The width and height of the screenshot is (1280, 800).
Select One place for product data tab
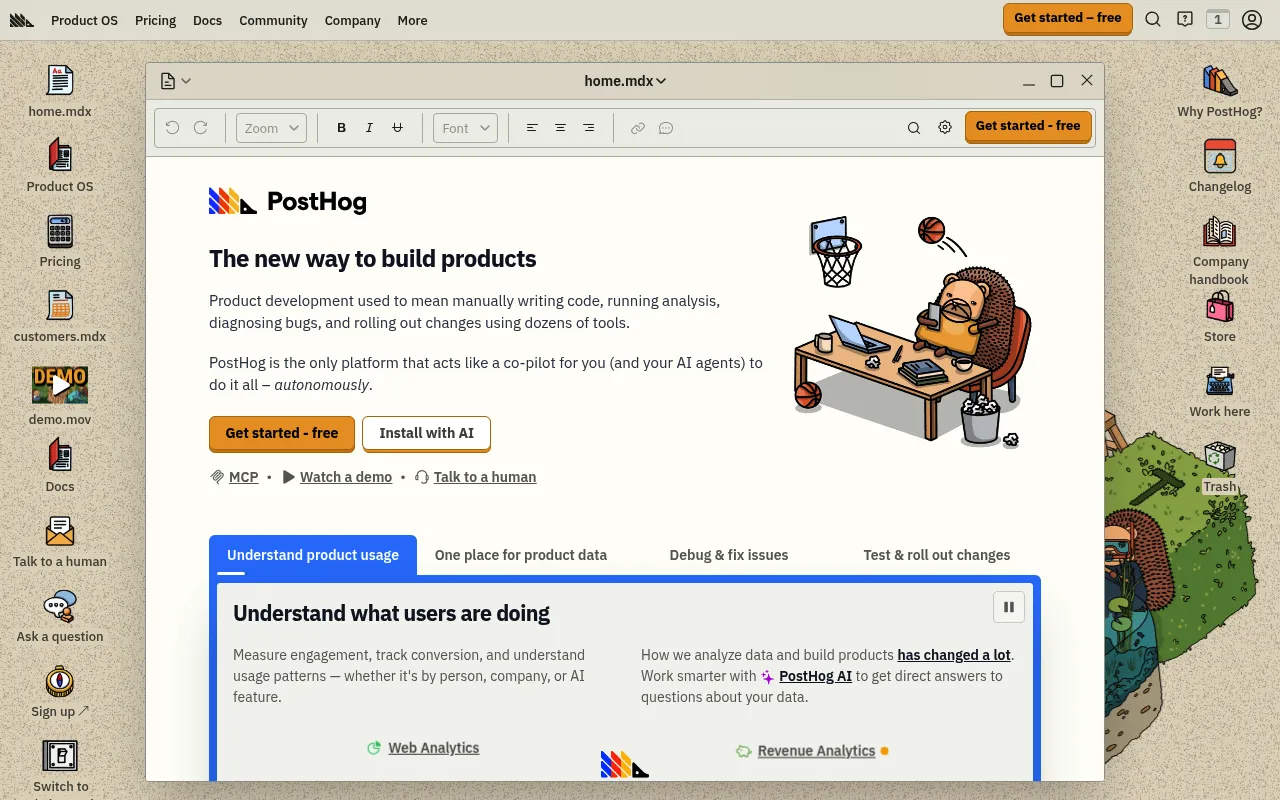tap(521, 555)
